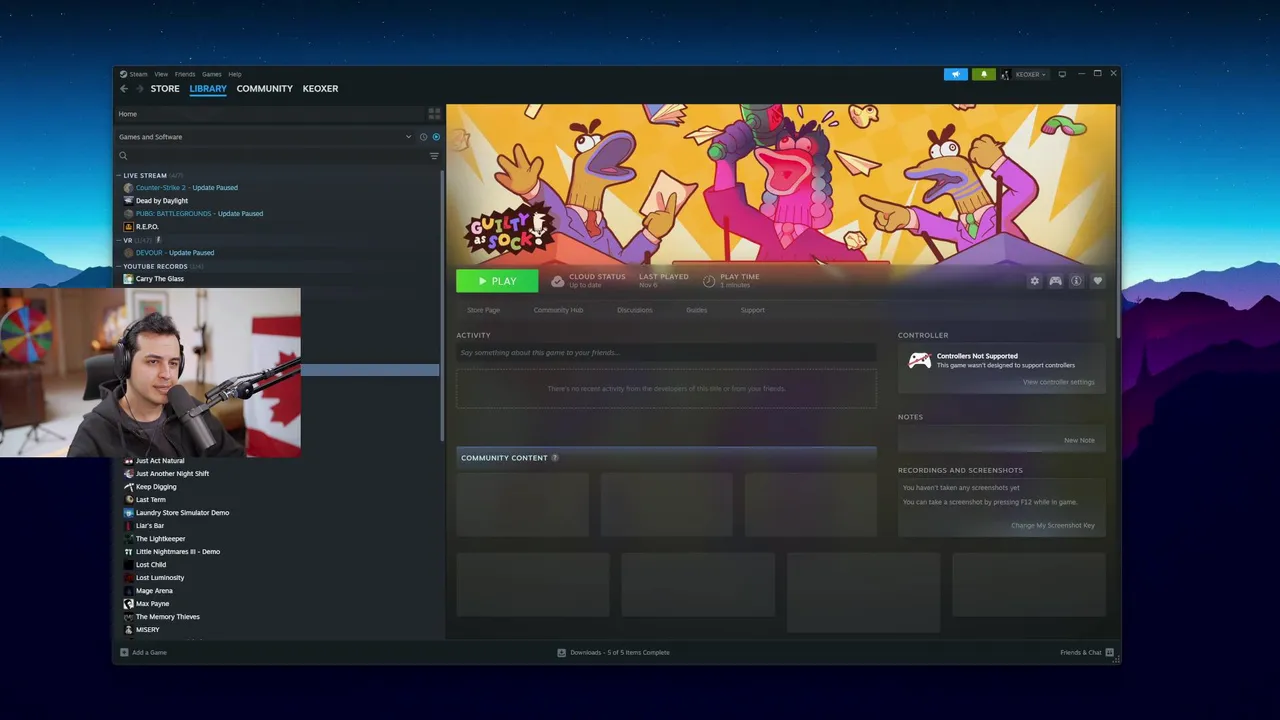
Task: Collapse the YOUTUBE RECORDS collection
Action: [x=118, y=266]
